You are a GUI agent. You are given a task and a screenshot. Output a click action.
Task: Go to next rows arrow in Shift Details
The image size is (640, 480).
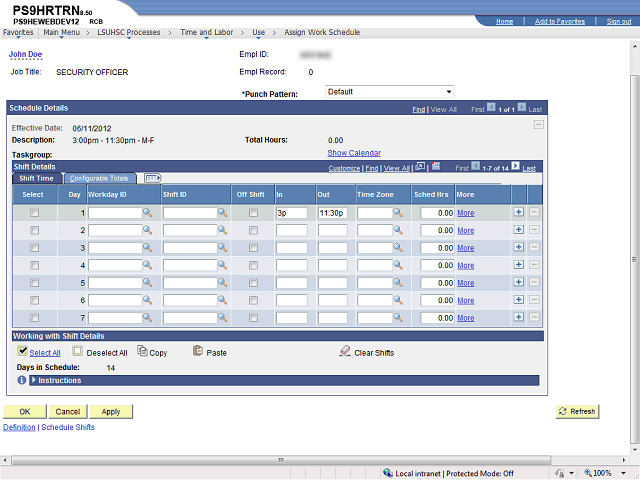point(516,167)
